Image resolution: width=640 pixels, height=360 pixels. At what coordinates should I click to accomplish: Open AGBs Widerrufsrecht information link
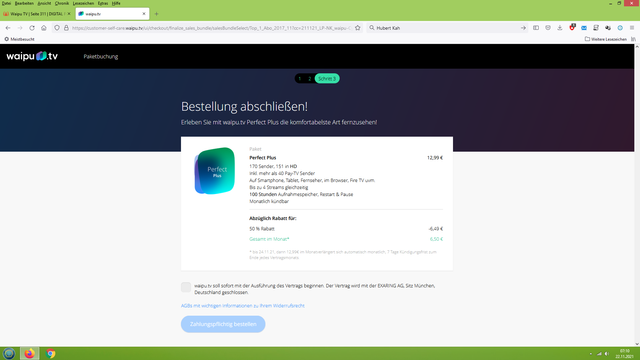pyautogui.click(x=242, y=306)
